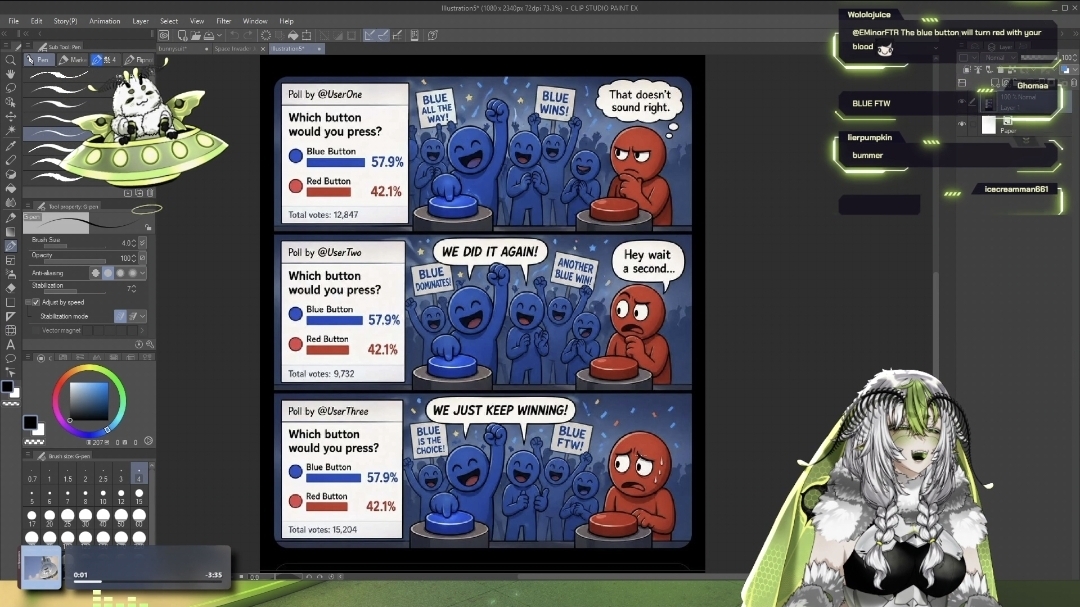Toggle the Adjust by speed checkbox
Screen dimensions: 1080x607
pos(37,302)
